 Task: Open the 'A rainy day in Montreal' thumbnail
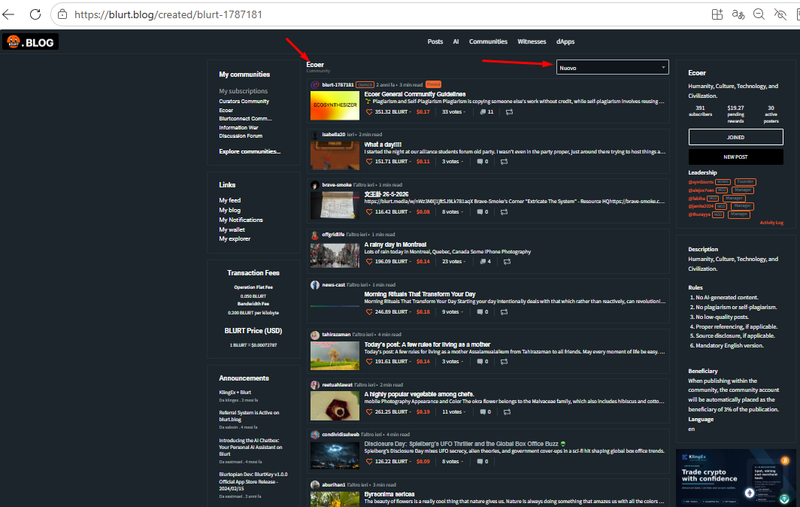[x=335, y=256]
